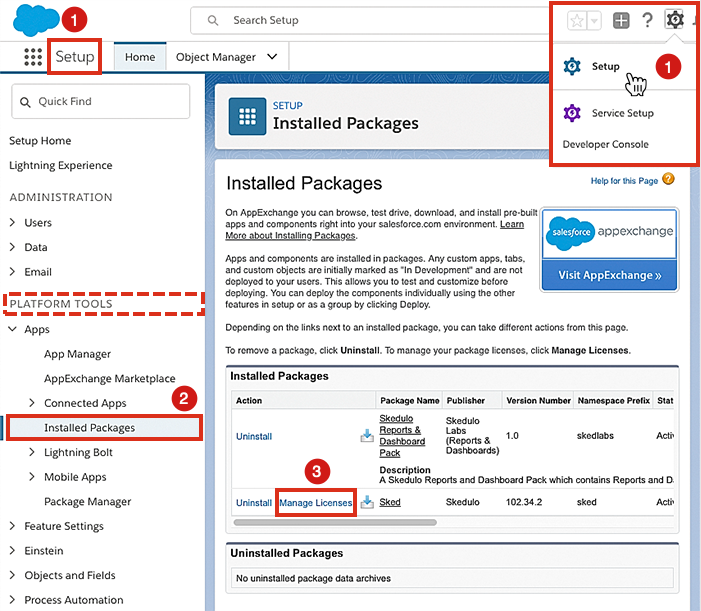Click the skedlabs namespace cell
The width and height of the screenshot is (701, 611).
point(595,436)
